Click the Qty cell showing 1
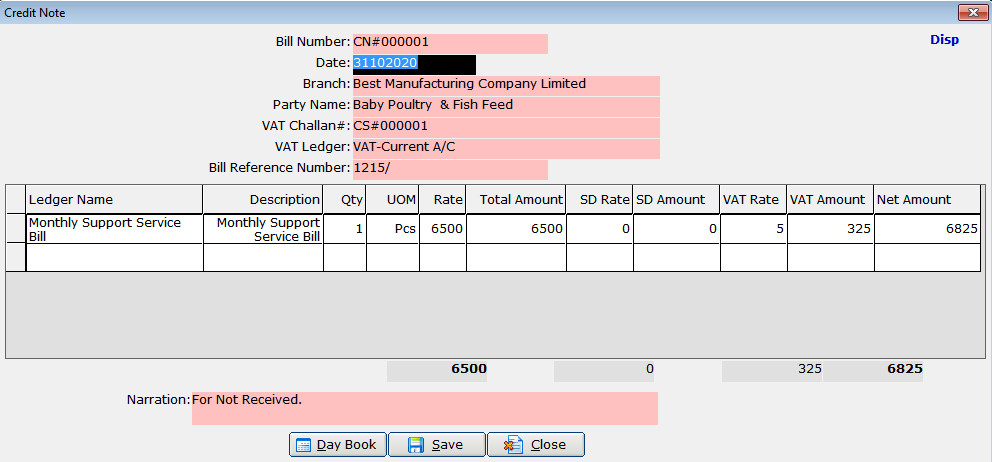Screen dimensions: 992x462 (345, 229)
